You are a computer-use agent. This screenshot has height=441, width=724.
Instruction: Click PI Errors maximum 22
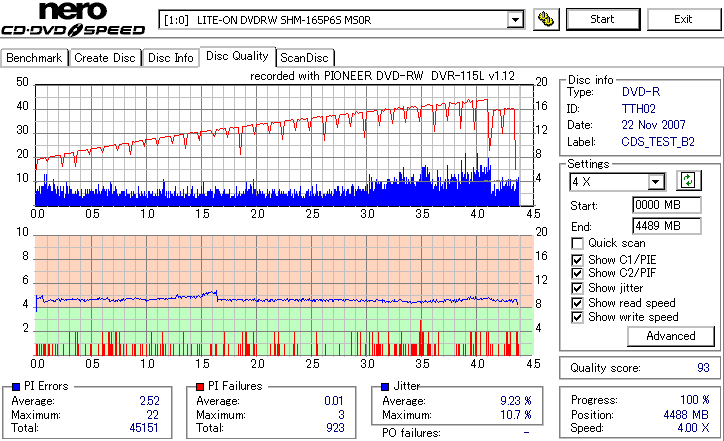tap(153, 415)
